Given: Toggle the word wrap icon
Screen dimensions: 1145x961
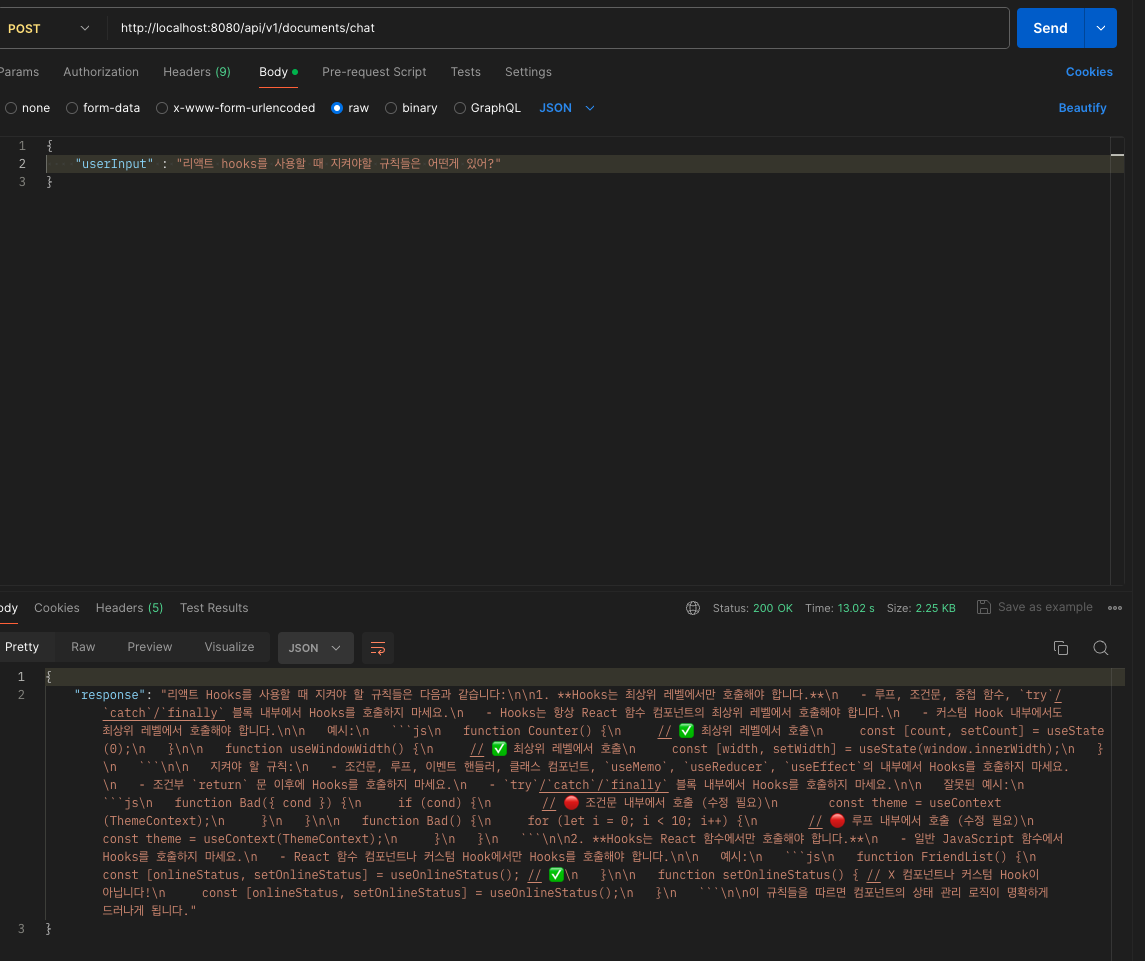Looking at the screenshot, I should click(378, 648).
